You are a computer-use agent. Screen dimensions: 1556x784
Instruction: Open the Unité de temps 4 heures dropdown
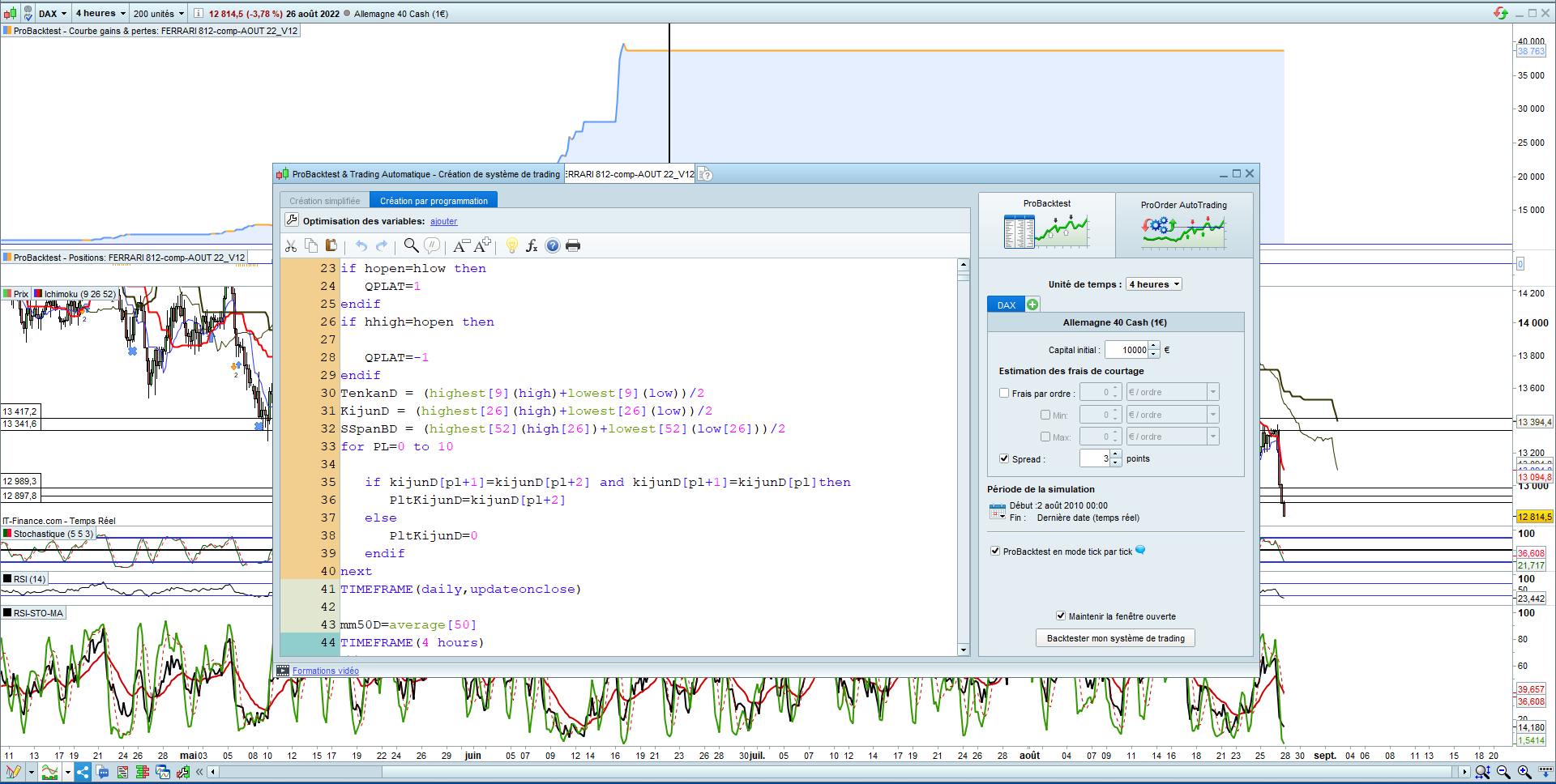coord(1154,284)
